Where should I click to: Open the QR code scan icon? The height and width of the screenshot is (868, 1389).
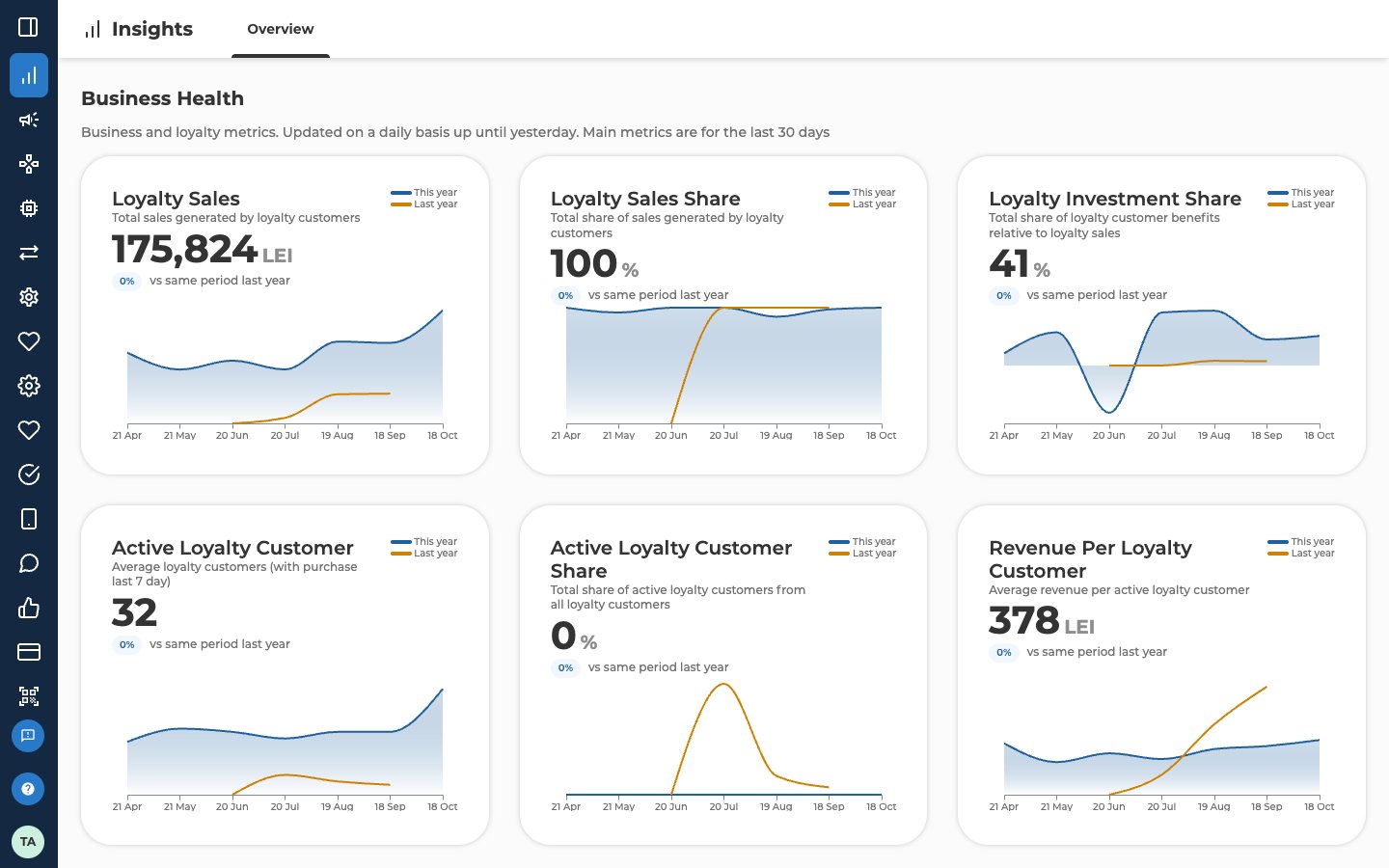29,696
